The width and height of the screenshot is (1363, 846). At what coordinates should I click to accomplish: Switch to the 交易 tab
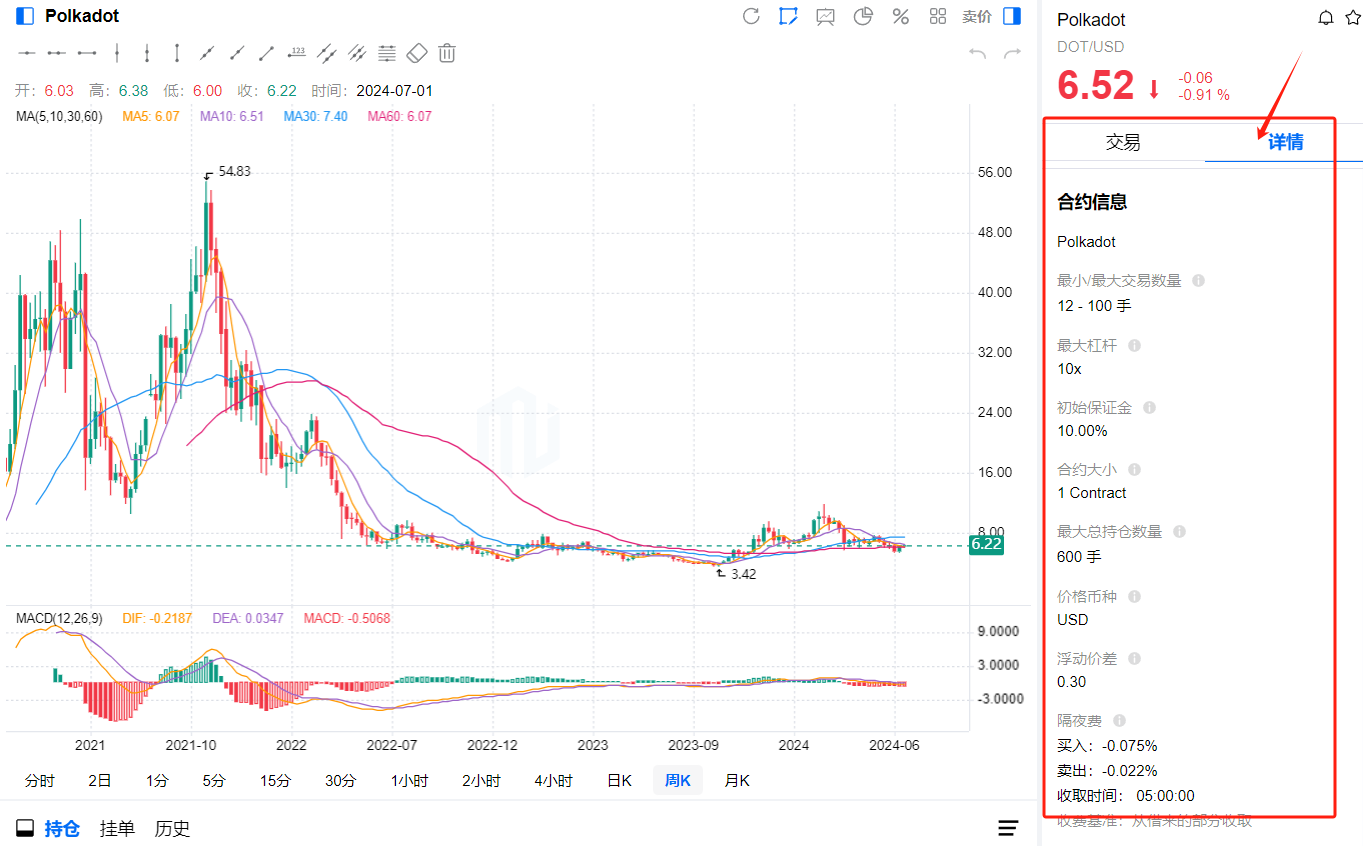click(x=1123, y=142)
